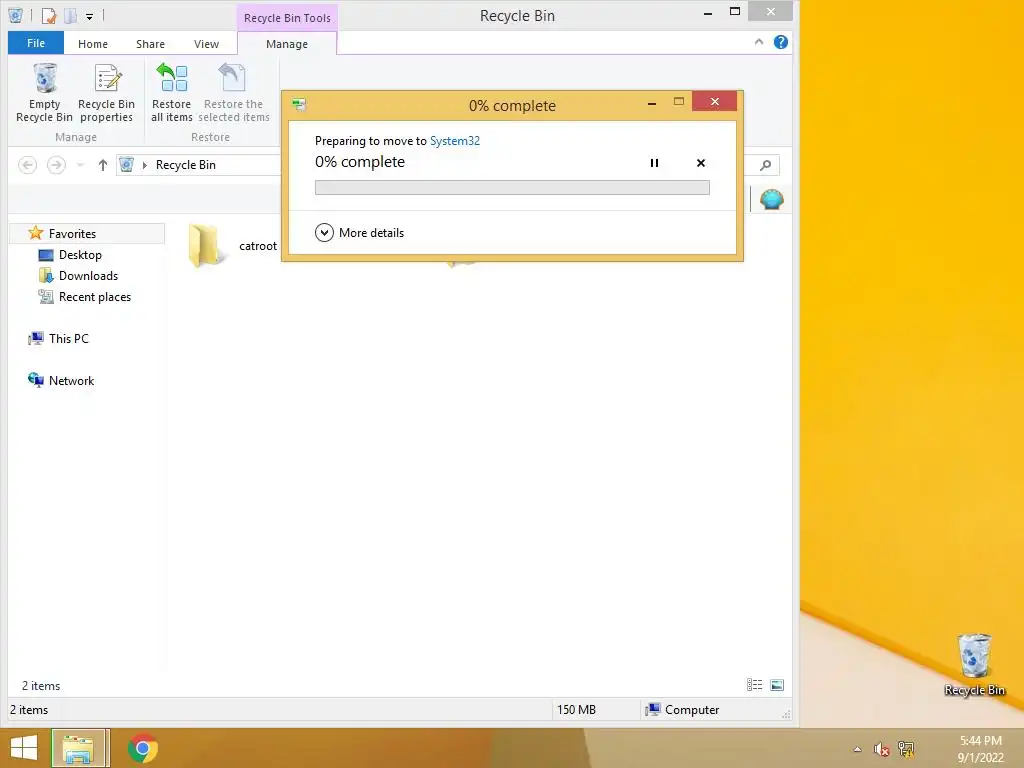Screen dimensions: 1024x768
Task: Click quick access Properties icon
Action: coord(48,15)
